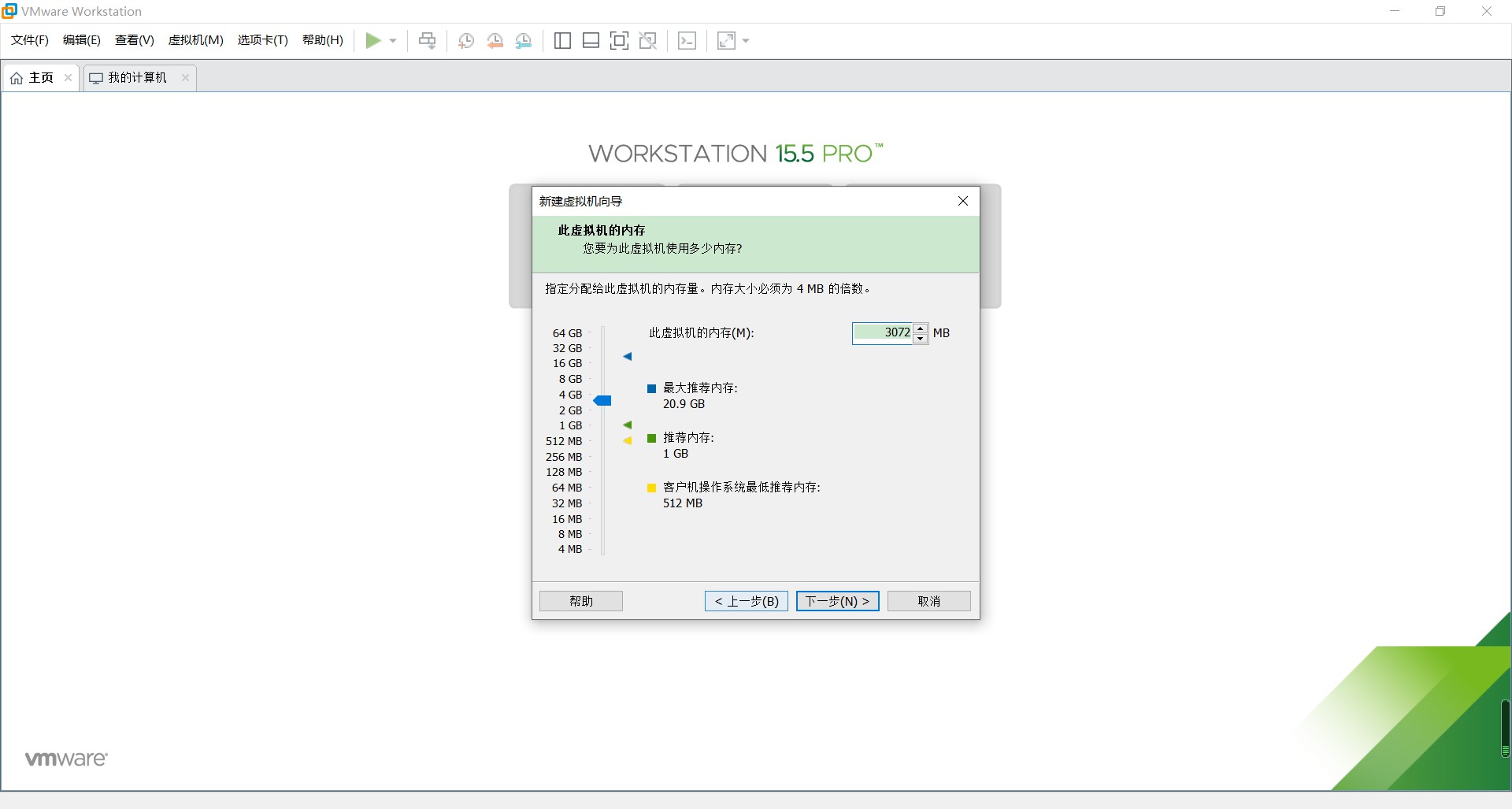Click the blue maximum recommended memory triangle marker

pos(628,357)
